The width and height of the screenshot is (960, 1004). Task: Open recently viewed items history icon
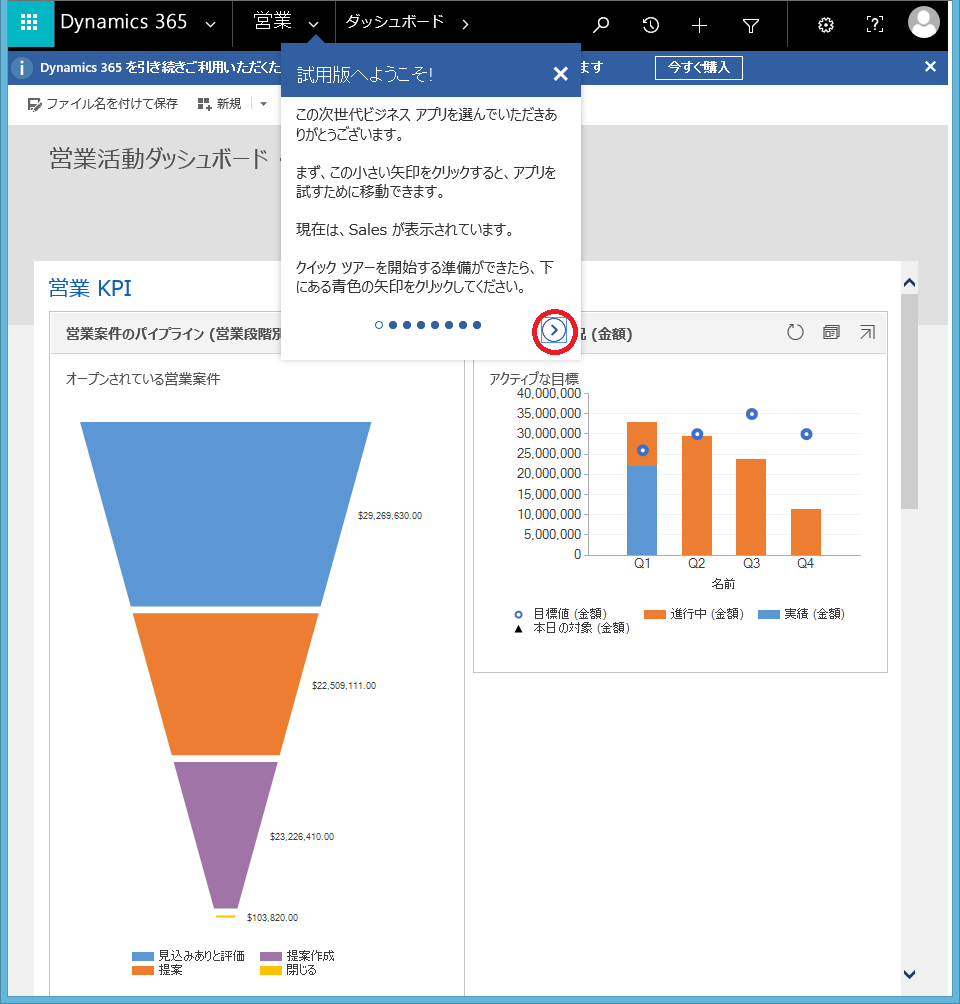(x=651, y=25)
